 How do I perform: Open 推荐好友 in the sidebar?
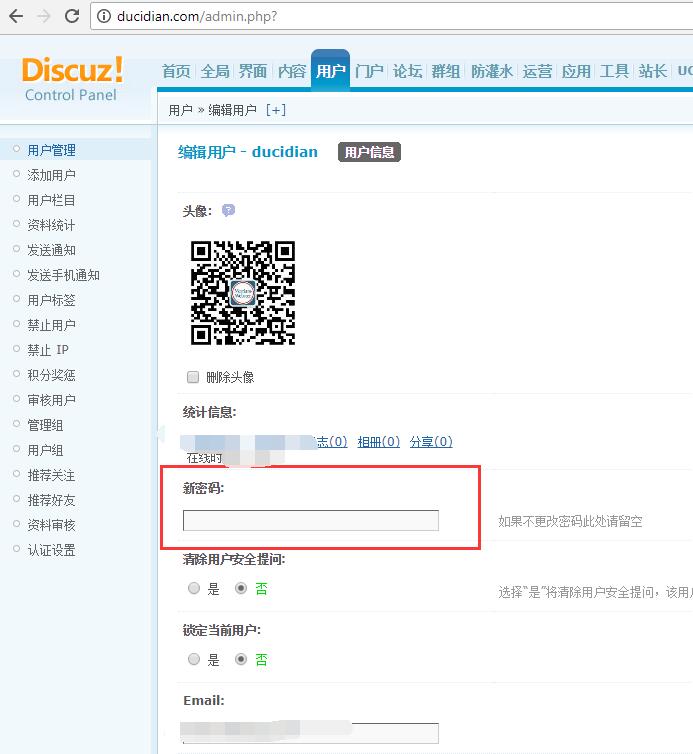pyautogui.click(x=51, y=500)
